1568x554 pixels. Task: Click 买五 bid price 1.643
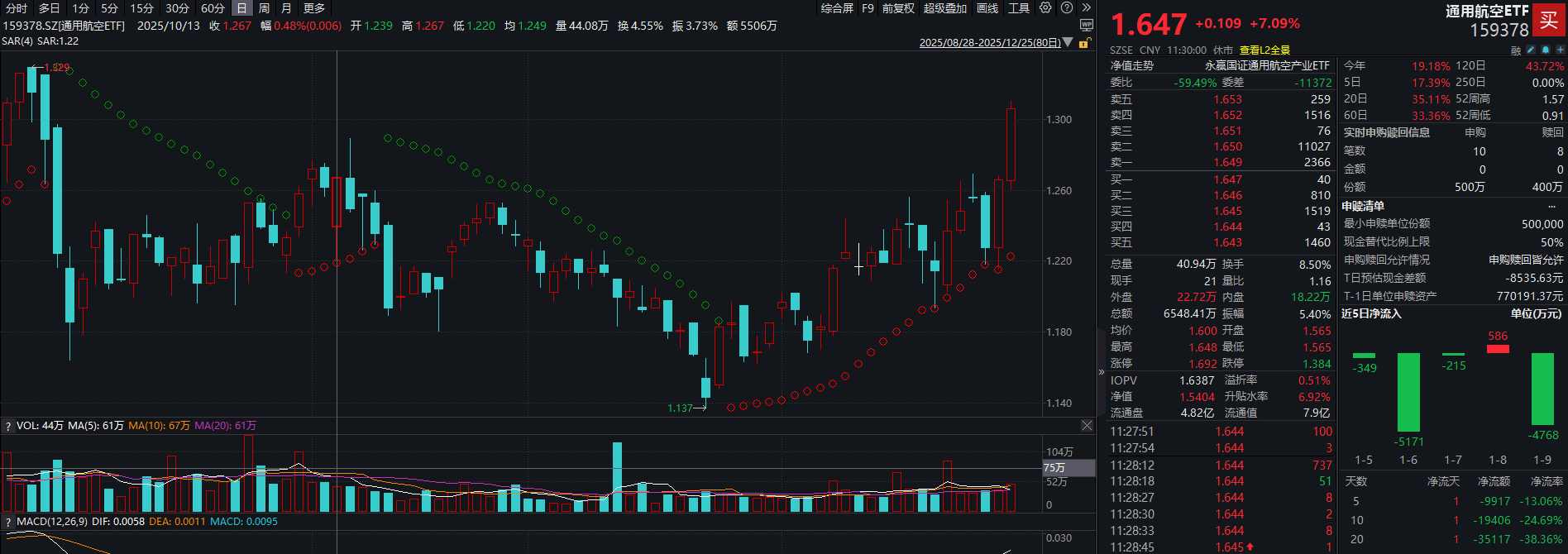[x=1228, y=243]
